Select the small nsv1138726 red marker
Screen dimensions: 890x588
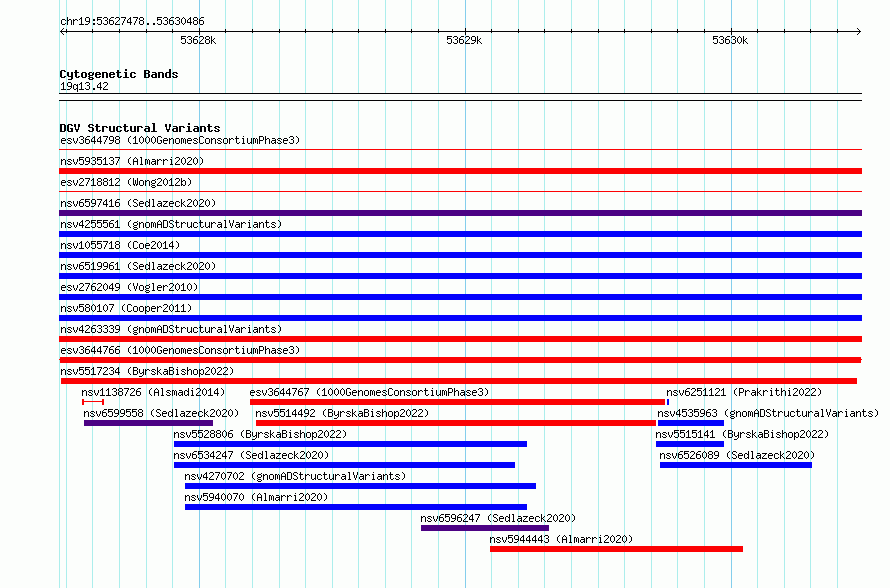click(x=93, y=402)
